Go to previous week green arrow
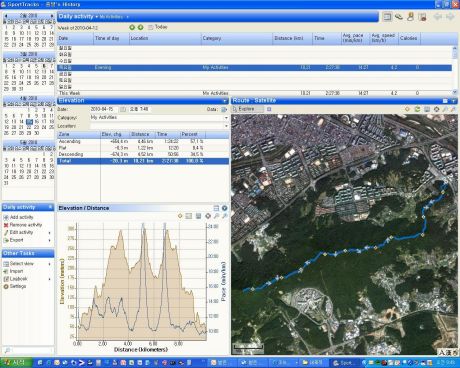Screen dimensions: 460x368 [x=132, y=27]
